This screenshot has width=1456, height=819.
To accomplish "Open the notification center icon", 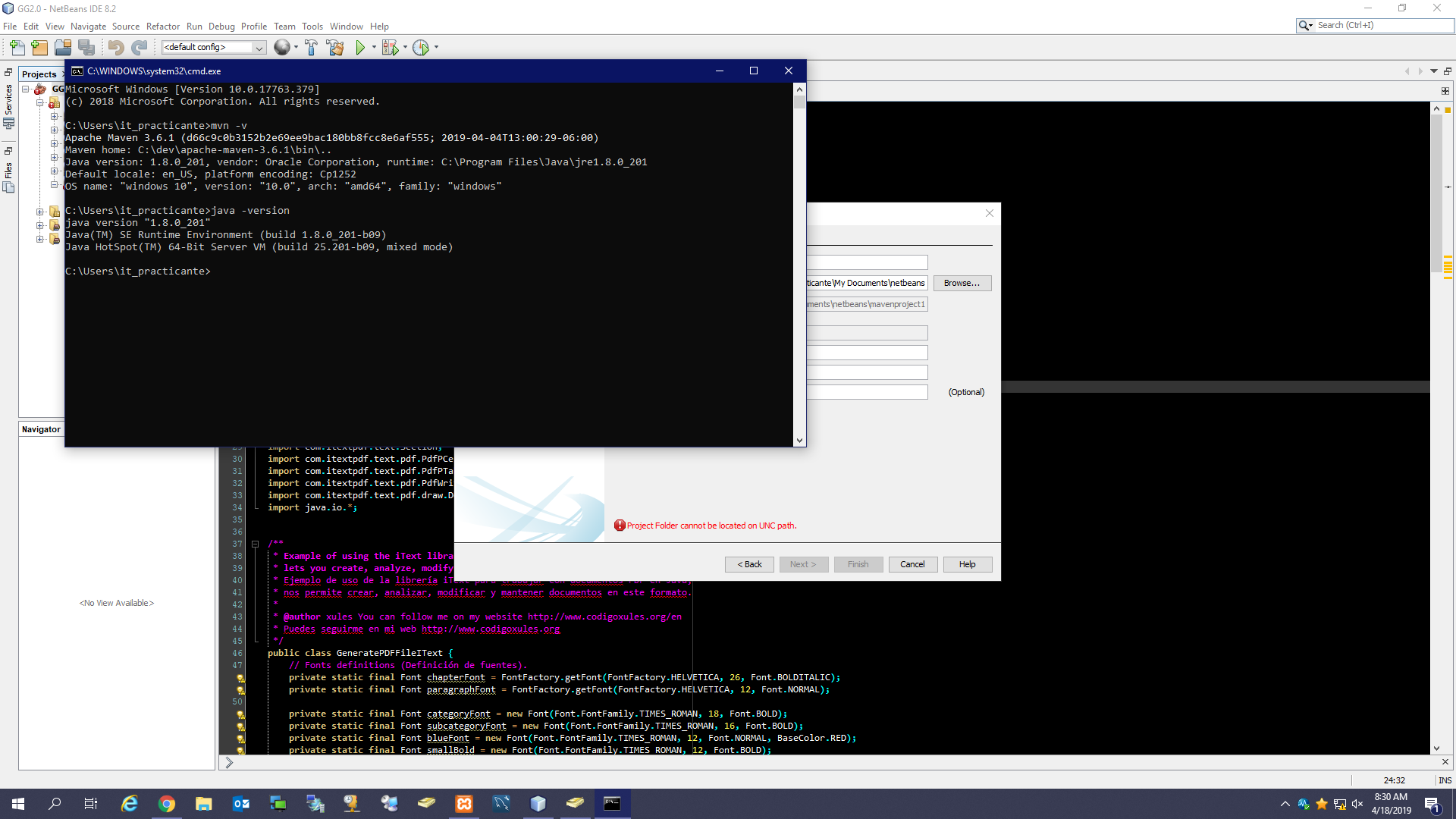I will (1432, 804).
